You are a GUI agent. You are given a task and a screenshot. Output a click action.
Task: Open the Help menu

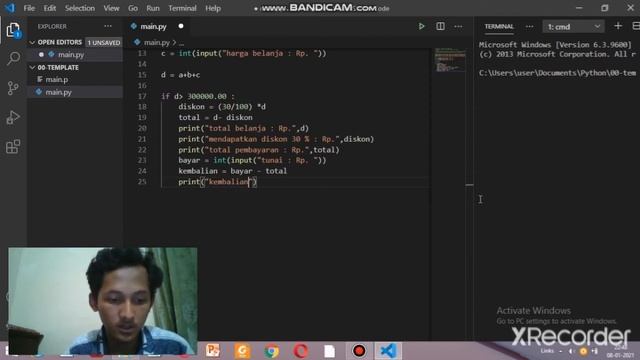click(x=213, y=8)
